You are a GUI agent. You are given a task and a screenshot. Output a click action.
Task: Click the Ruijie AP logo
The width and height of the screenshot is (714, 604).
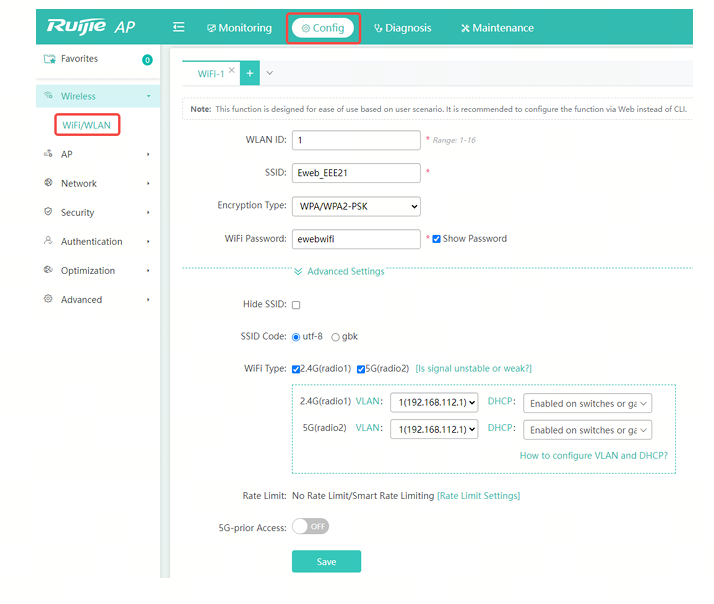[x=91, y=27]
